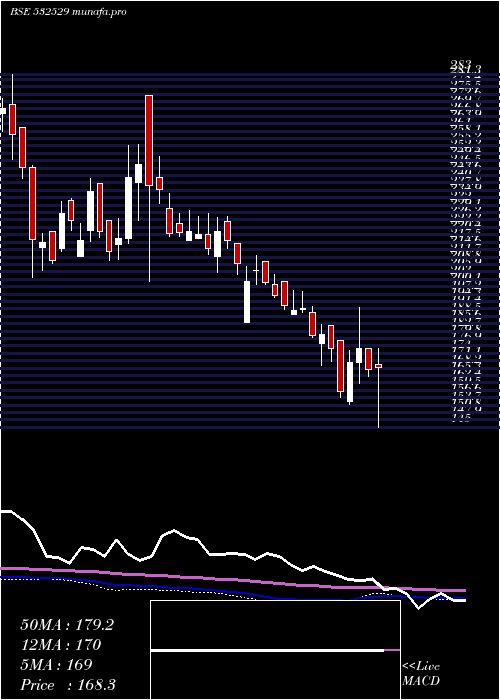Select the last small red candle with long lower wick
Image resolution: width=500 pixels, height=700 pixels.
coord(378,366)
